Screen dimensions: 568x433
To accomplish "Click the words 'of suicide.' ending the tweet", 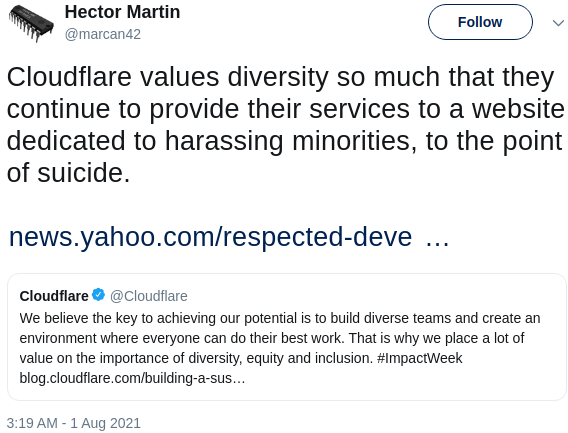I will coord(68,173).
